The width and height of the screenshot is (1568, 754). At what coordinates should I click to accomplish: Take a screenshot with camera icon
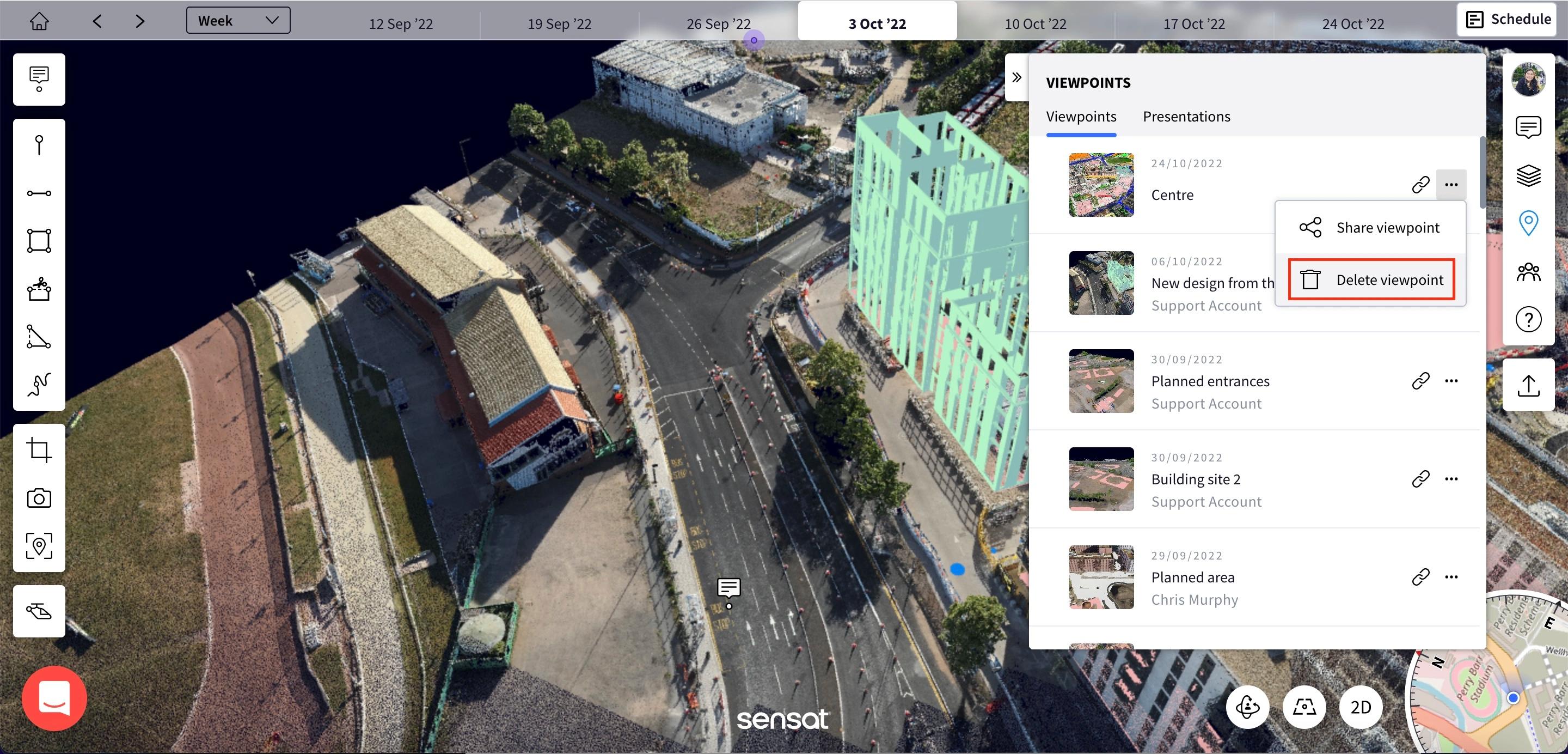39,498
